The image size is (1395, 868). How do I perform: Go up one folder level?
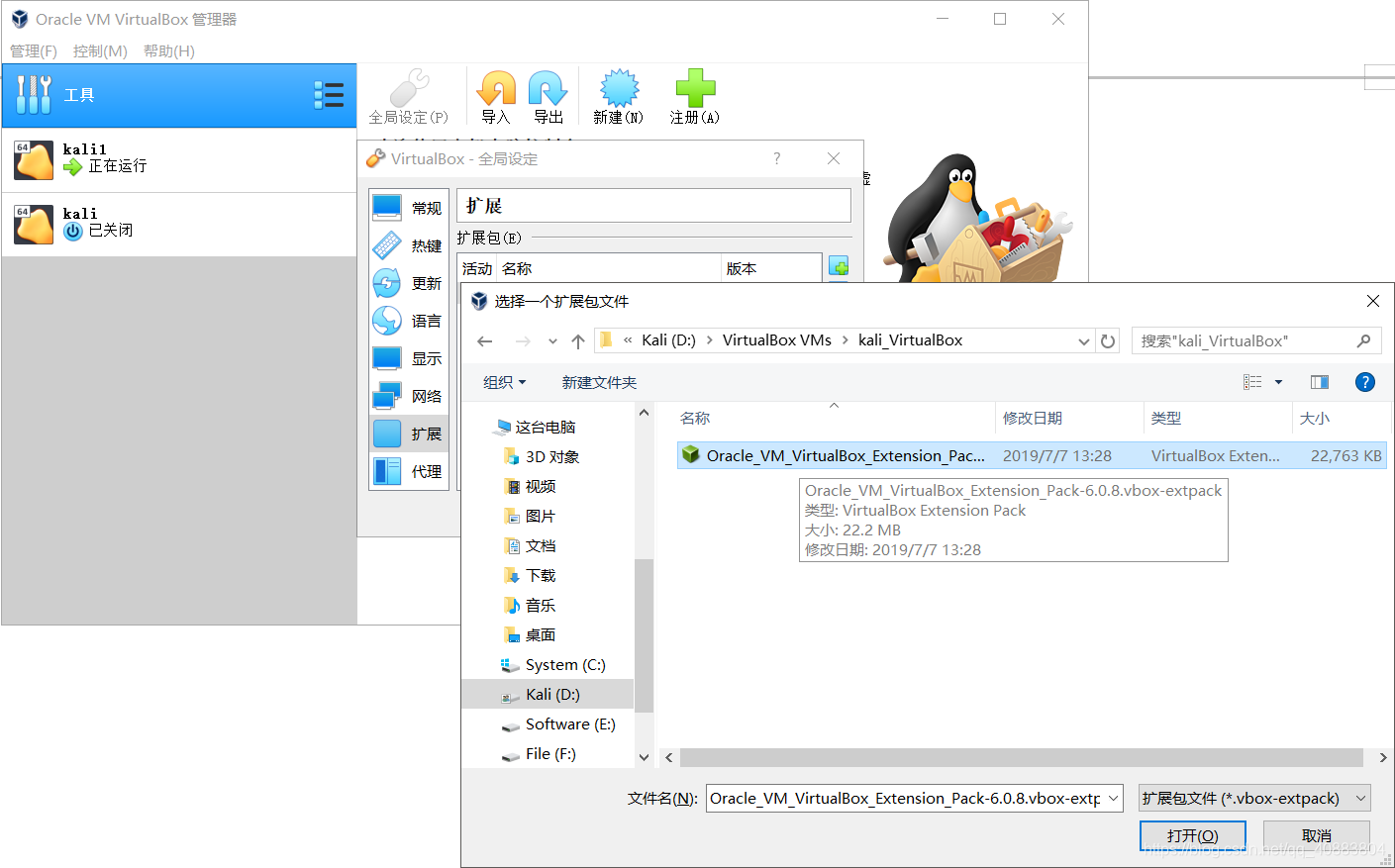[578, 341]
